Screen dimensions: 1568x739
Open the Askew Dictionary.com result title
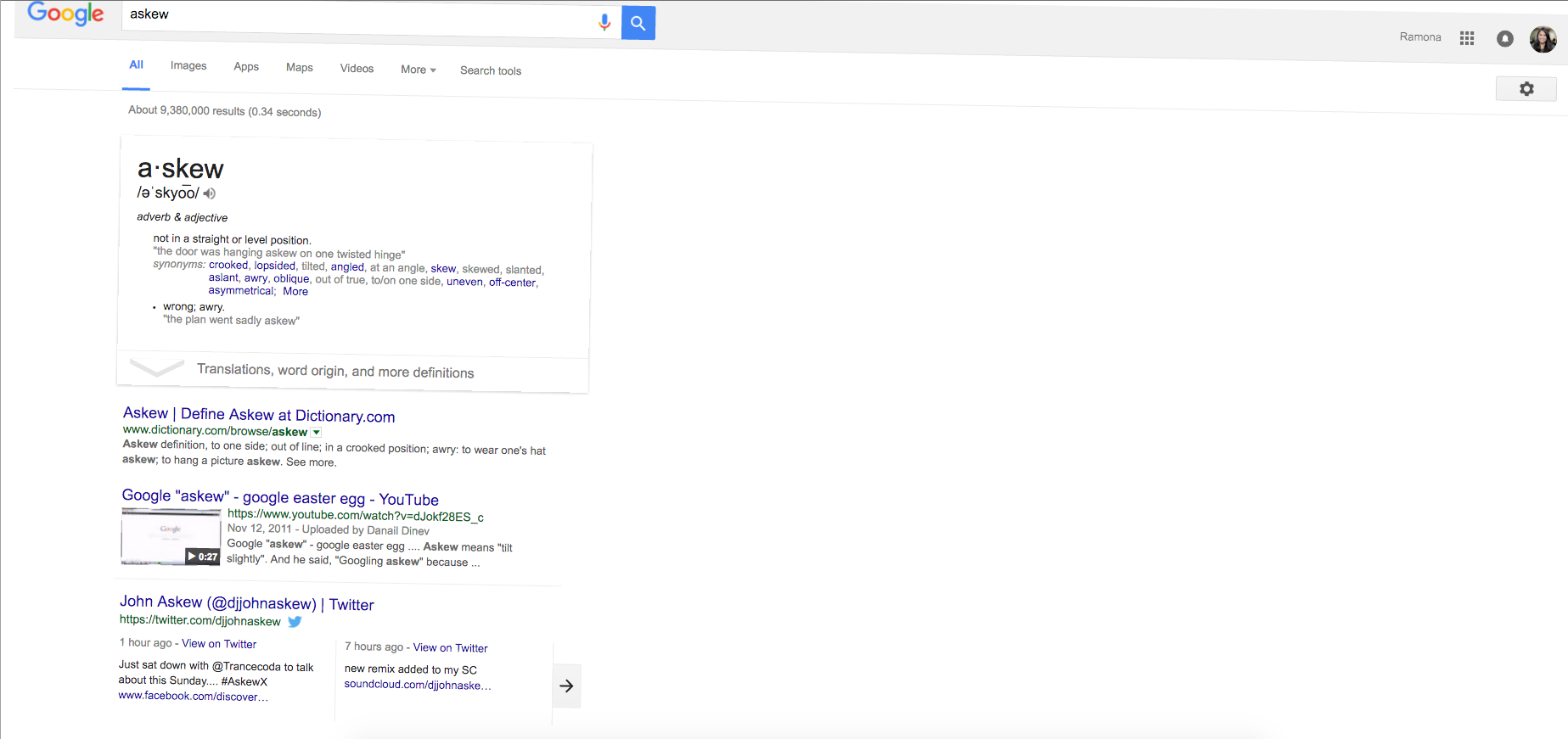(259, 415)
